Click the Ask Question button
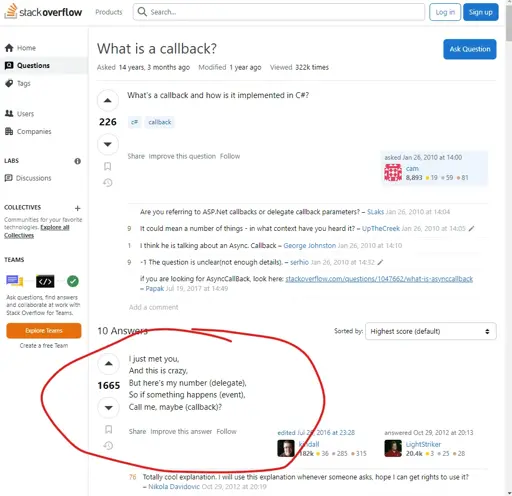 click(x=470, y=49)
